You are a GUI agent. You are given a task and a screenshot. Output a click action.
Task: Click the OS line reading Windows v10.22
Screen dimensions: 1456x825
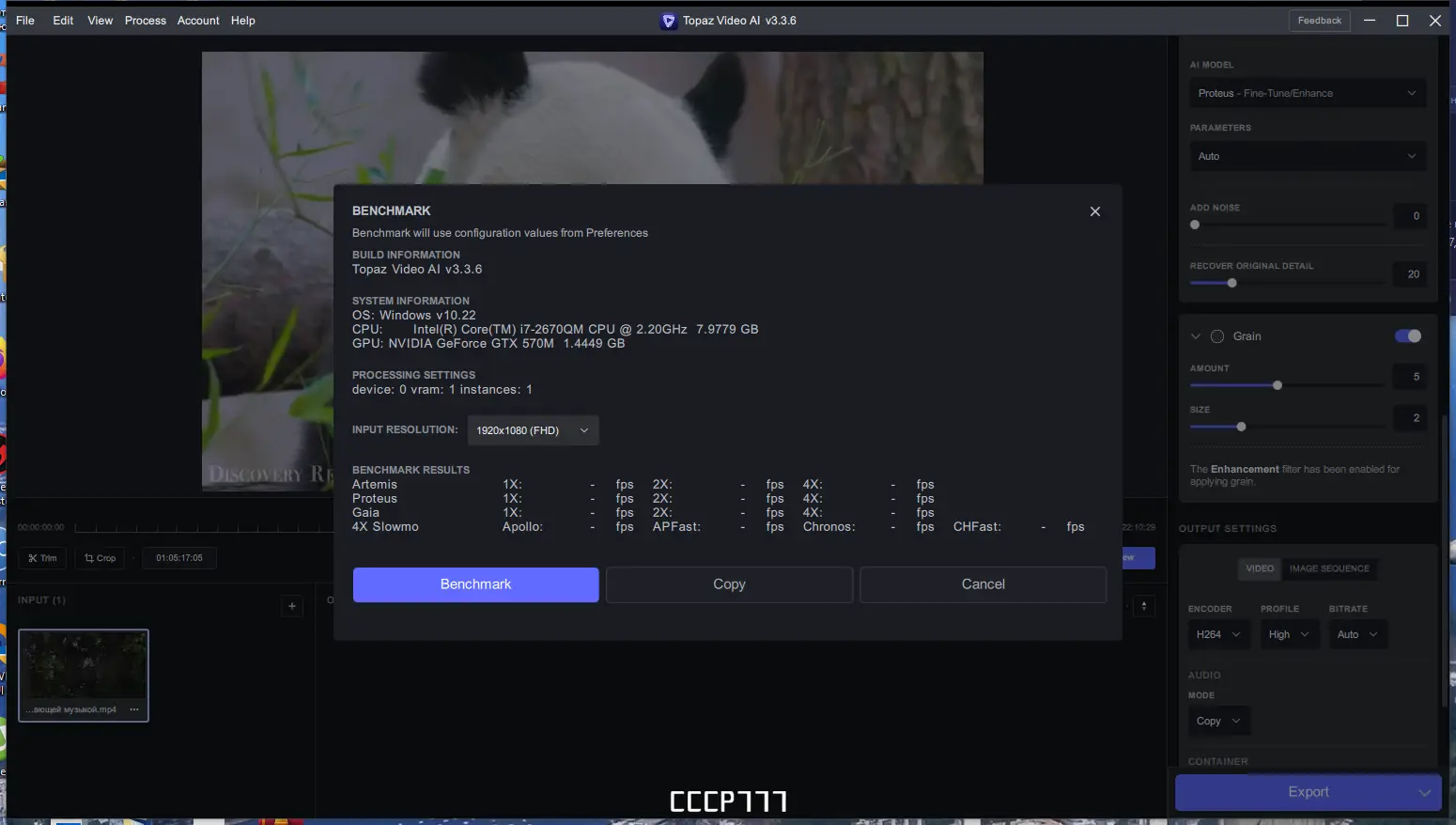[x=414, y=316]
